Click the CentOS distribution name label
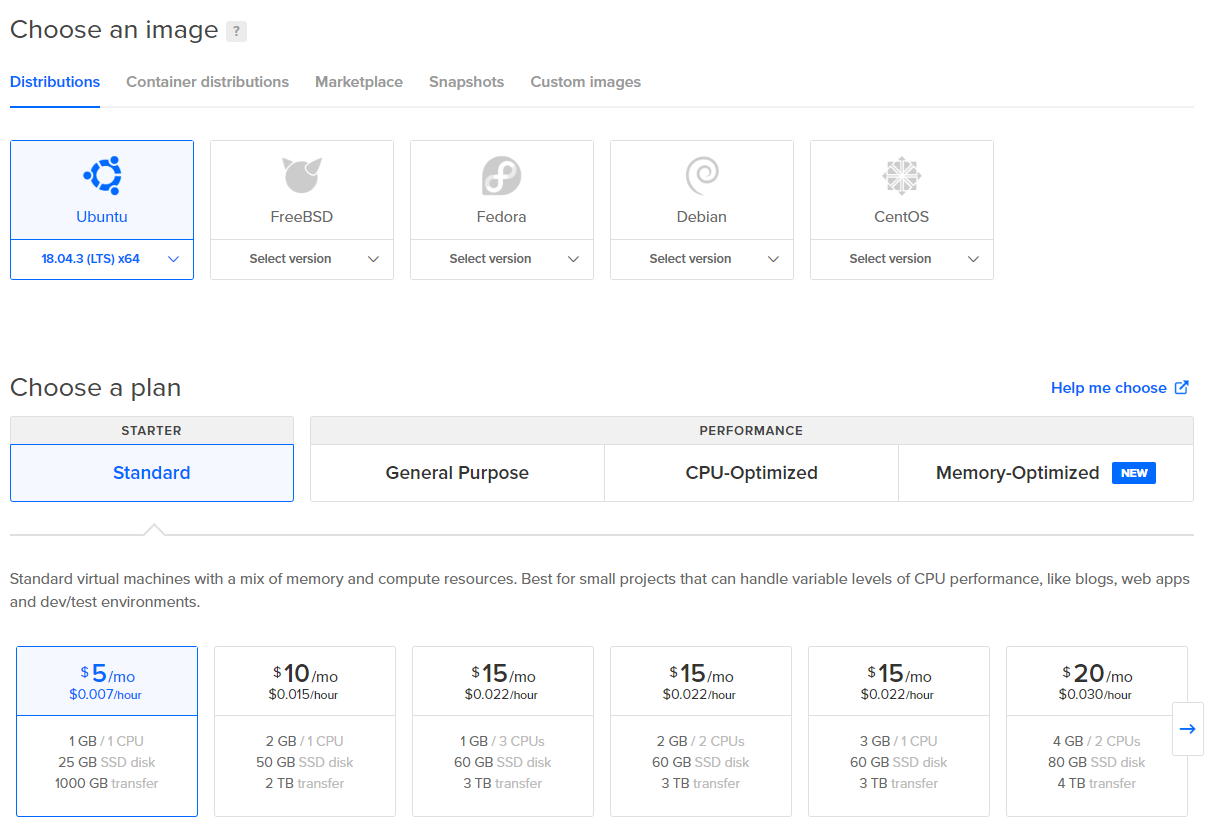This screenshot has height=834, width=1214. [902, 216]
